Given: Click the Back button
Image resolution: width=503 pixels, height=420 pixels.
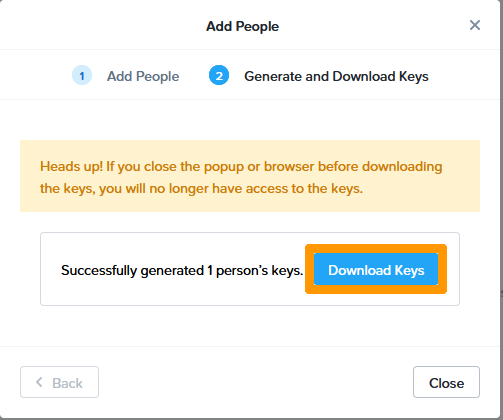Looking at the screenshot, I should point(59,382).
